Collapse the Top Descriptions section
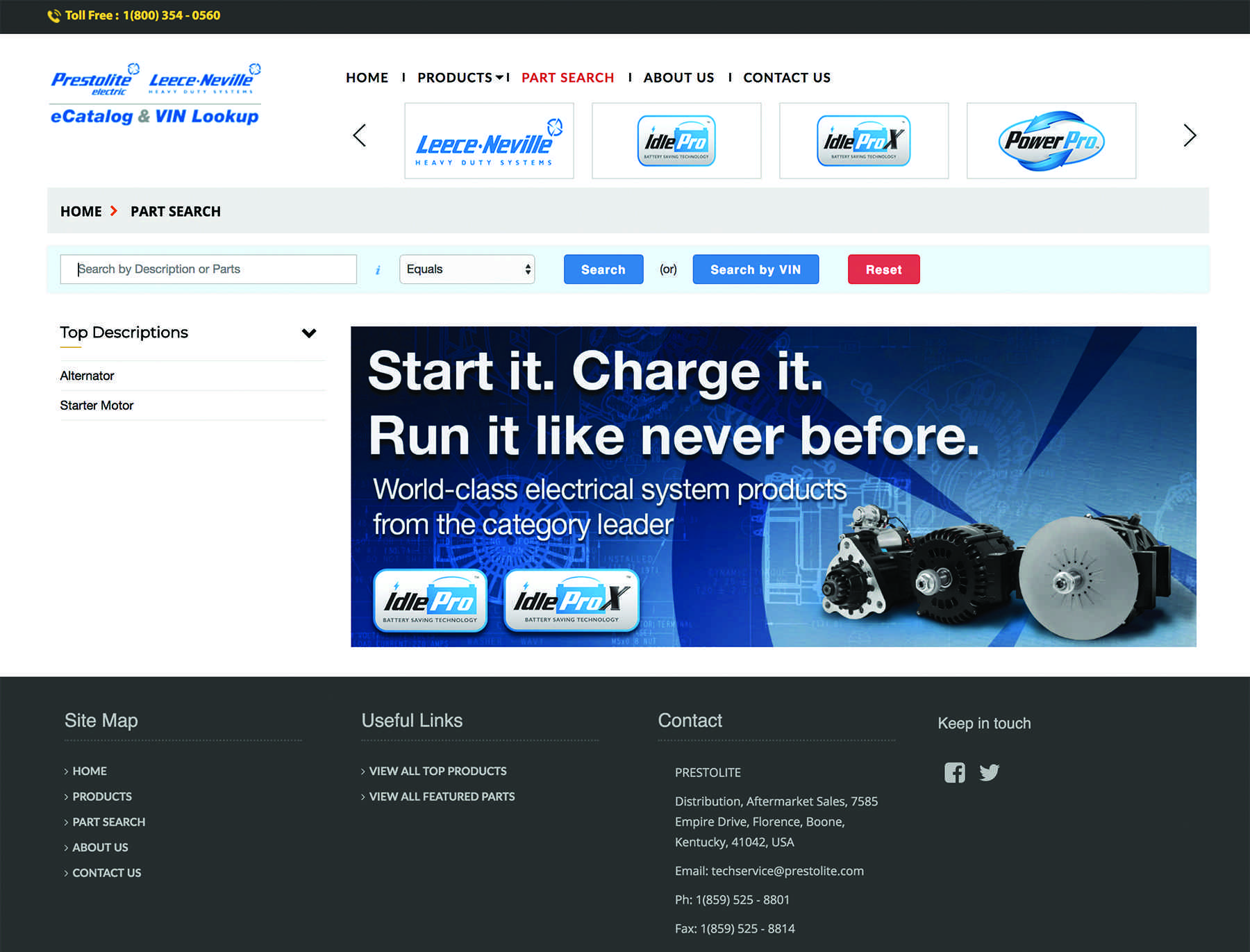 [309, 333]
